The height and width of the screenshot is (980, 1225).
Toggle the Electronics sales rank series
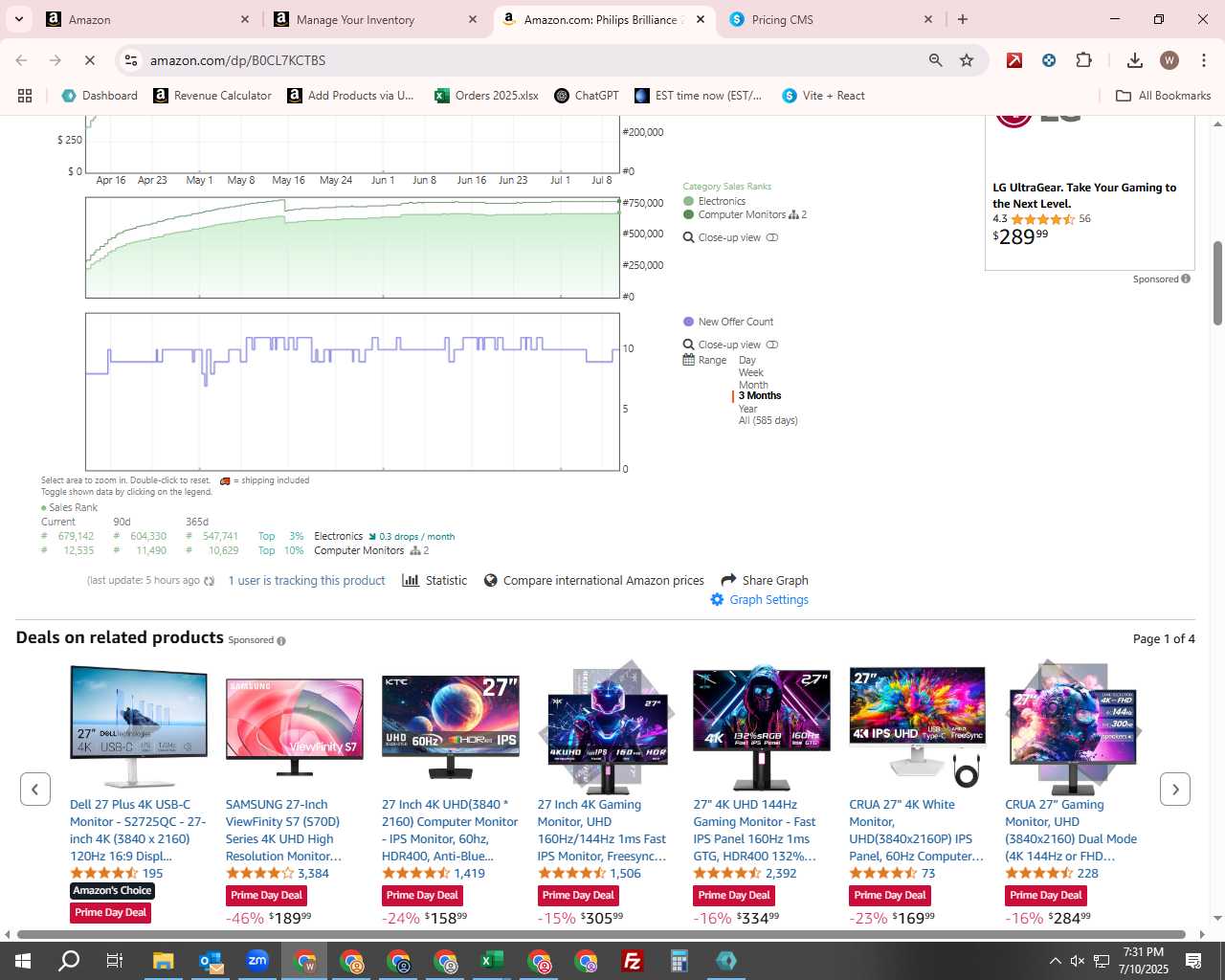coord(714,201)
